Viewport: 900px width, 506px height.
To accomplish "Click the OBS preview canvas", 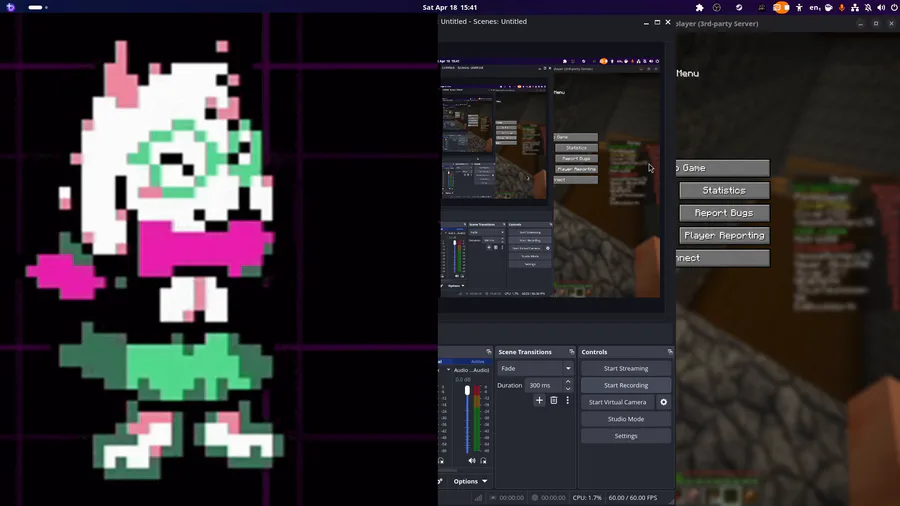I will point(551,178).
